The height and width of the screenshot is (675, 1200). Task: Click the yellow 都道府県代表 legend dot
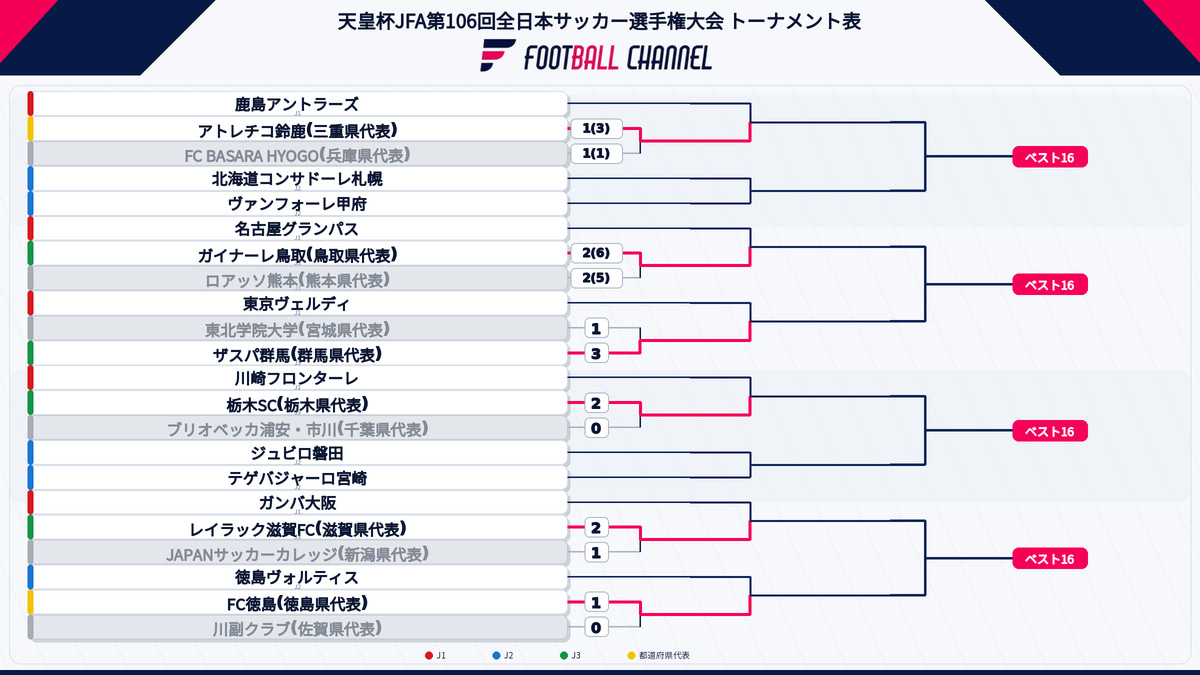[631, 656]
